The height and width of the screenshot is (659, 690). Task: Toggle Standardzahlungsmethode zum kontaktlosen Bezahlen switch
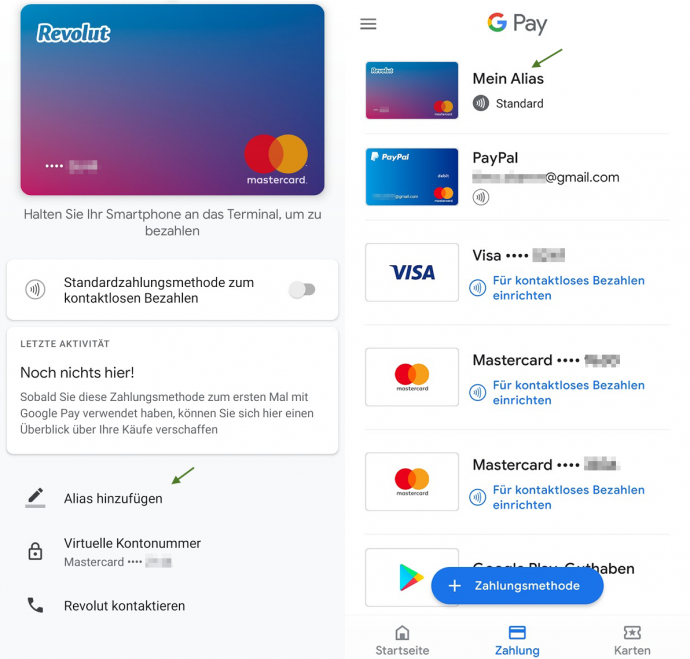point(302,290)
